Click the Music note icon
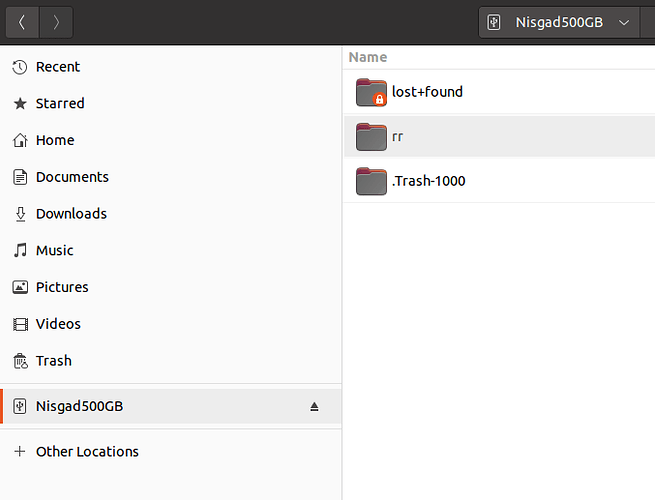 click(20, 251)
